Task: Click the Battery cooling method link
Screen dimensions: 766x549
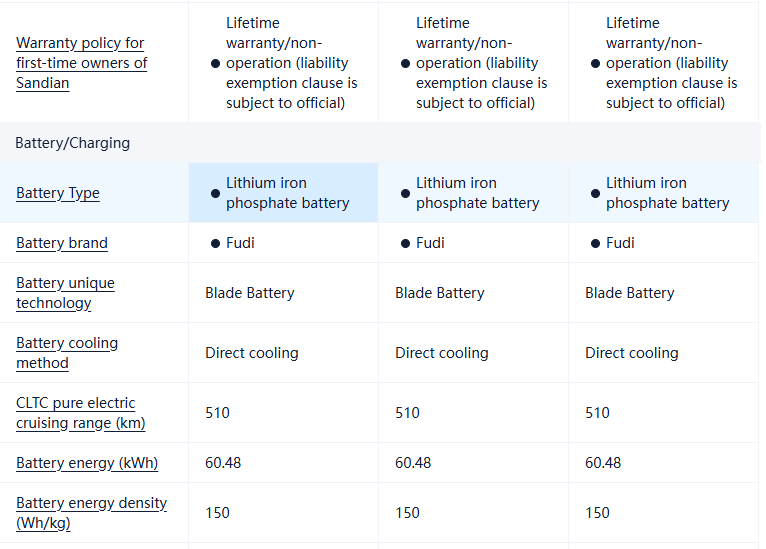Action: click(x=67, y=353)
